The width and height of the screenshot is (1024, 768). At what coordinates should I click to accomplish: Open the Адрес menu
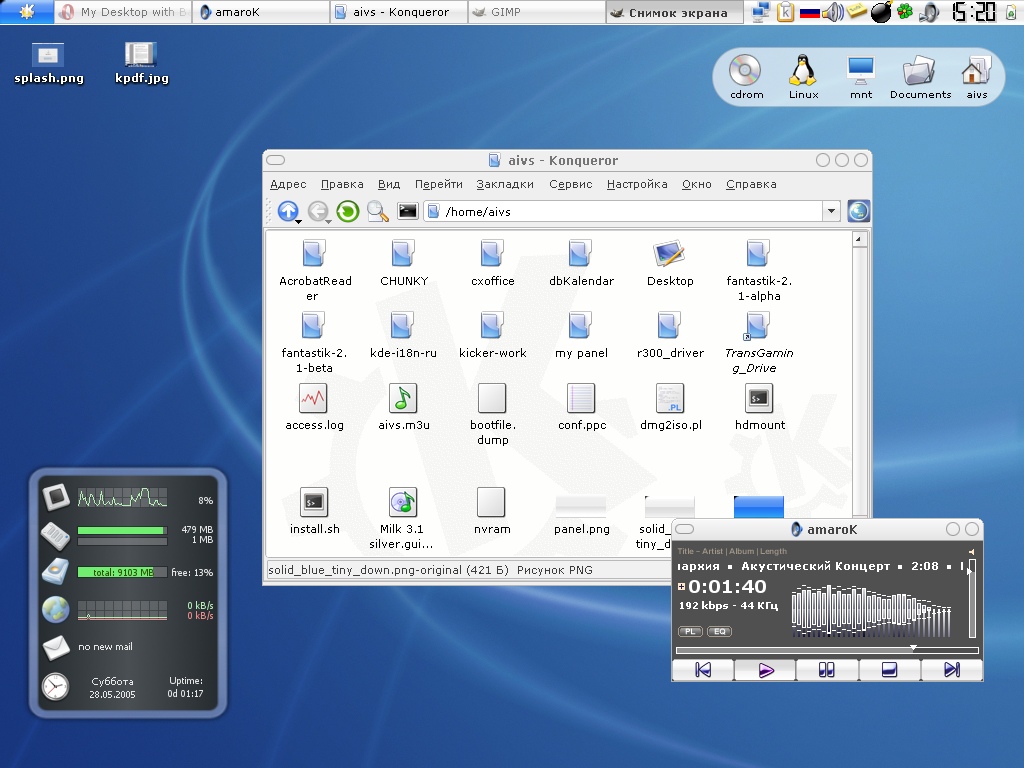pos(288,184)
